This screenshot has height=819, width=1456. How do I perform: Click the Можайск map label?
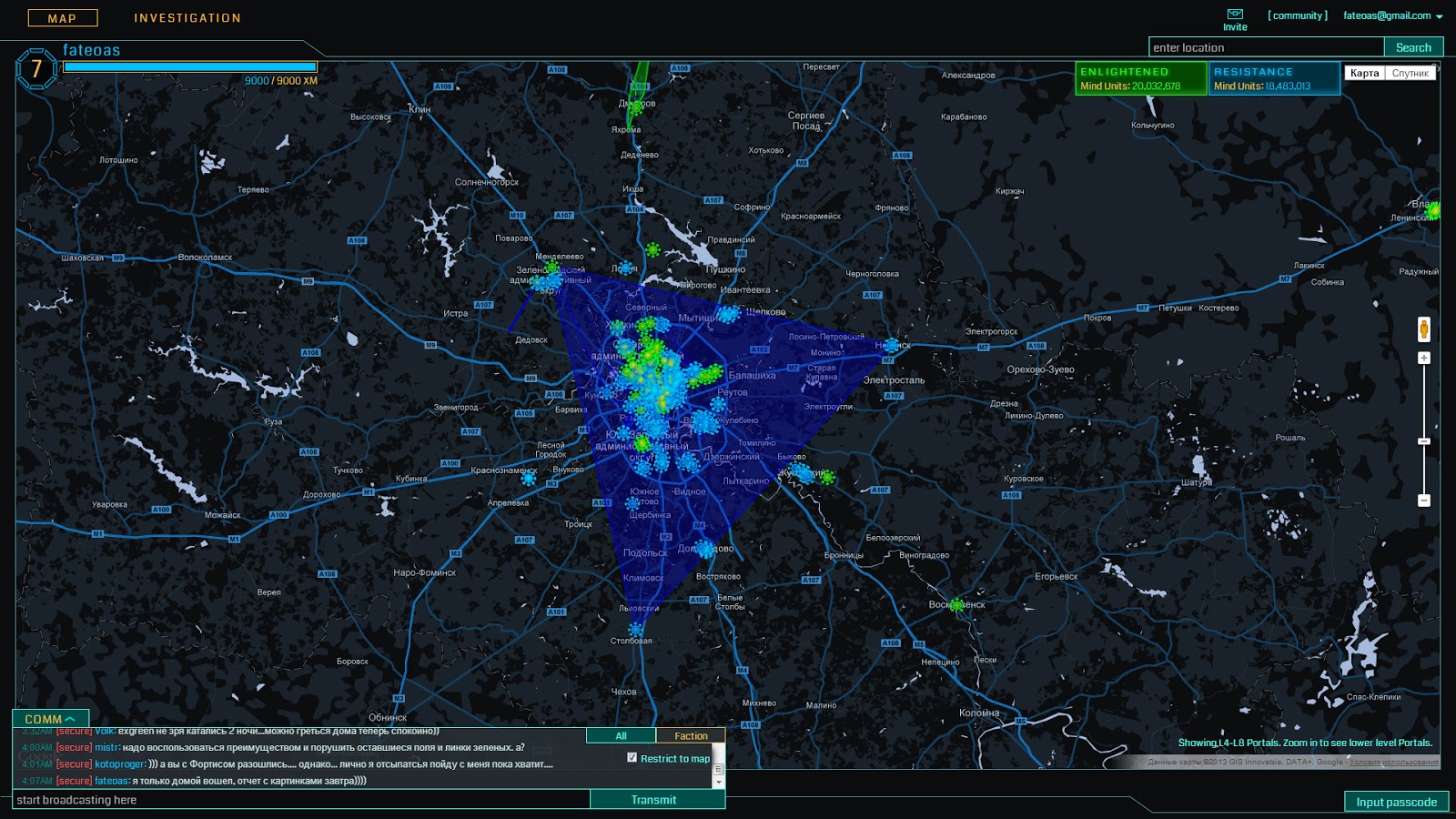(x=223, y=515)
